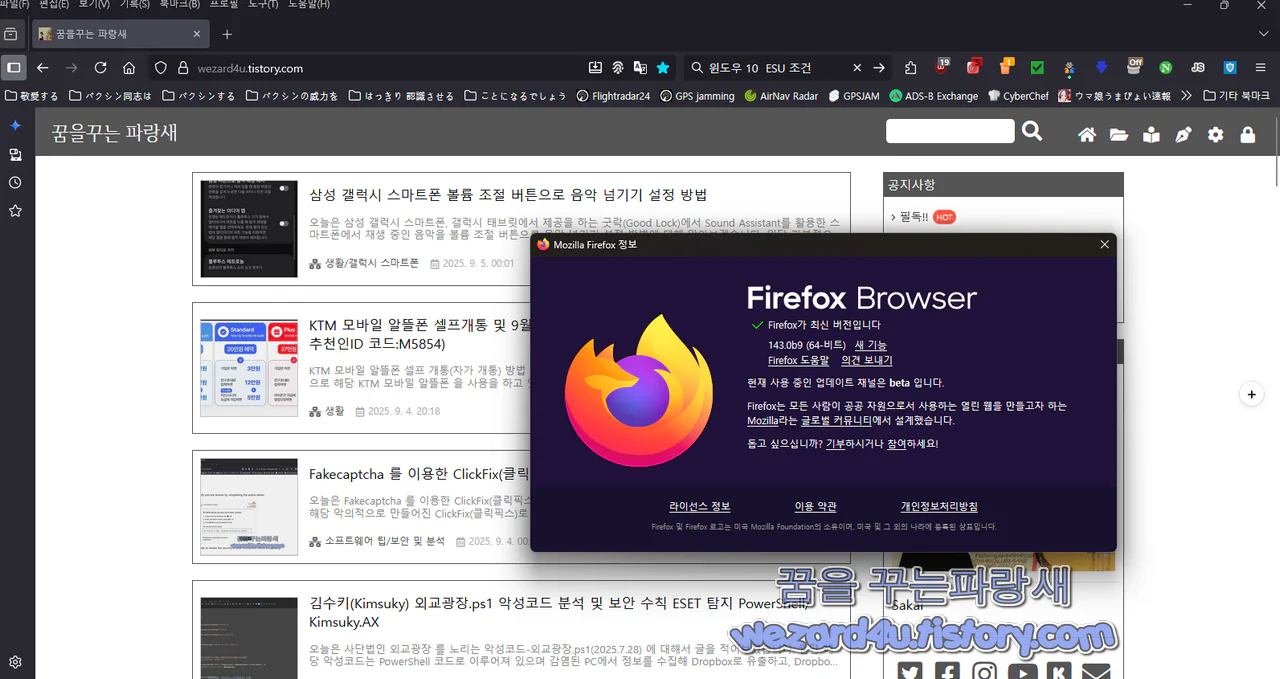This screenshot has height=679, width=1280.
Task: Open the Firefox hamburger application menu
Action: pyautogui.click(x=1261, y=68)
